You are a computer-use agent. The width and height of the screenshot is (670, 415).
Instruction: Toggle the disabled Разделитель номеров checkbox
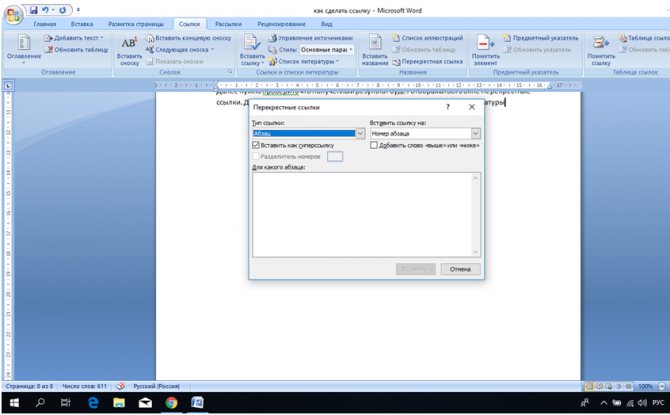tap(256, 156)
